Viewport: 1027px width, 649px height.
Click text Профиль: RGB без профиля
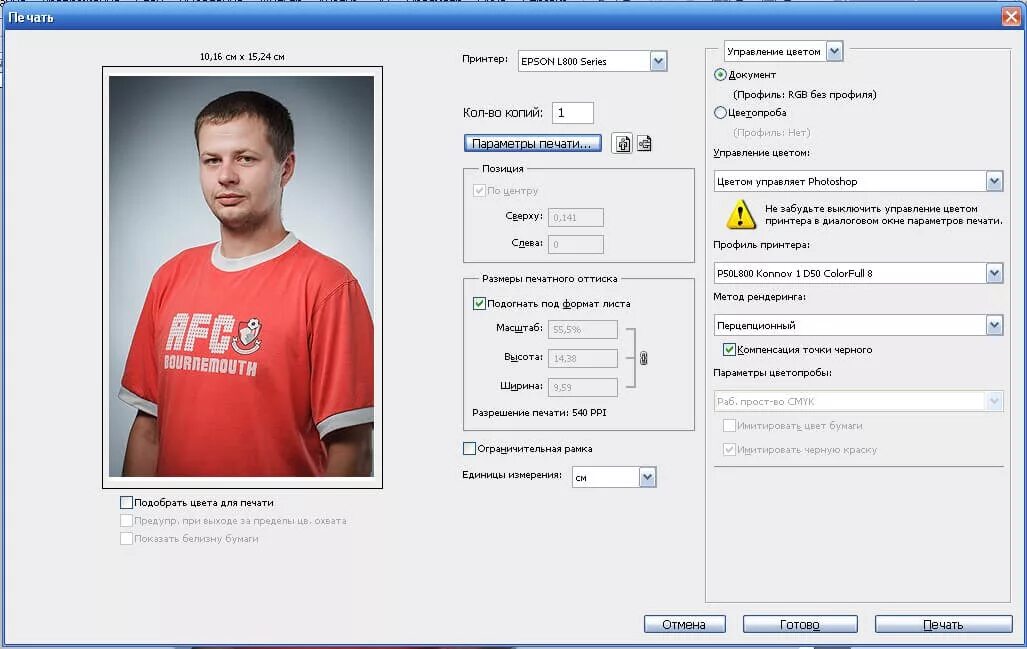pos(804,94)
